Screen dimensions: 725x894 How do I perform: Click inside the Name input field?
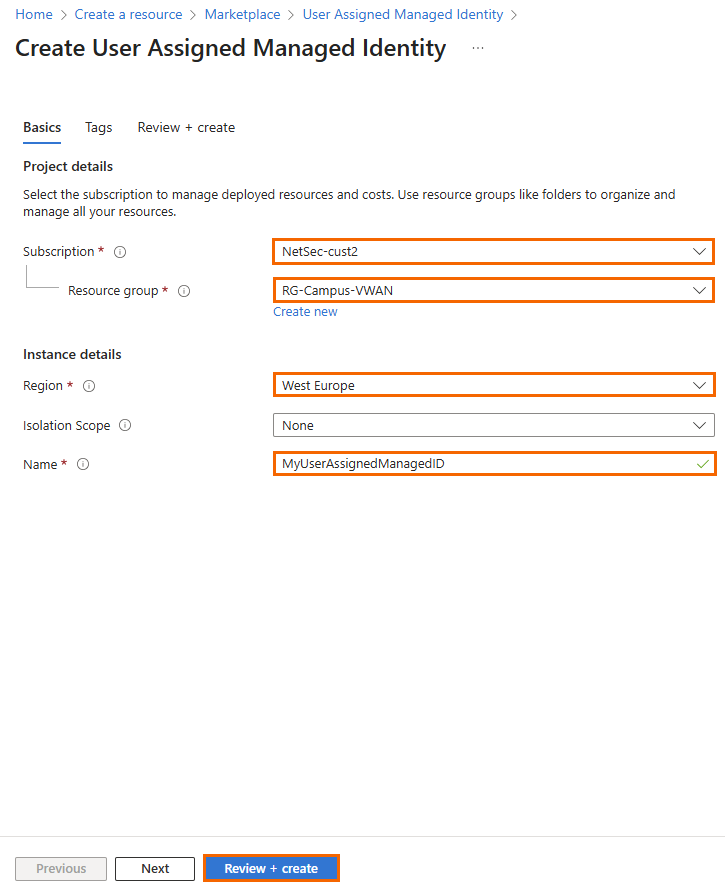(450, 463)
